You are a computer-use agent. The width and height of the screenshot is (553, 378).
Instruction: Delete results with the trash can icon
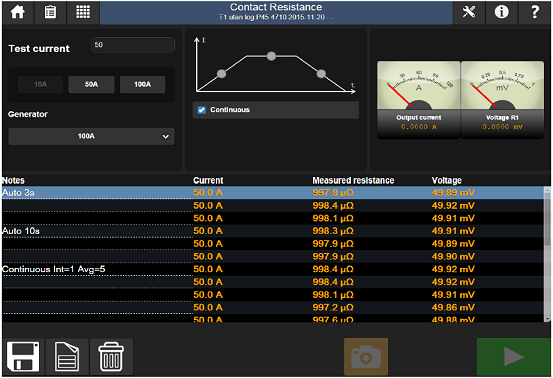pos(111,356)
